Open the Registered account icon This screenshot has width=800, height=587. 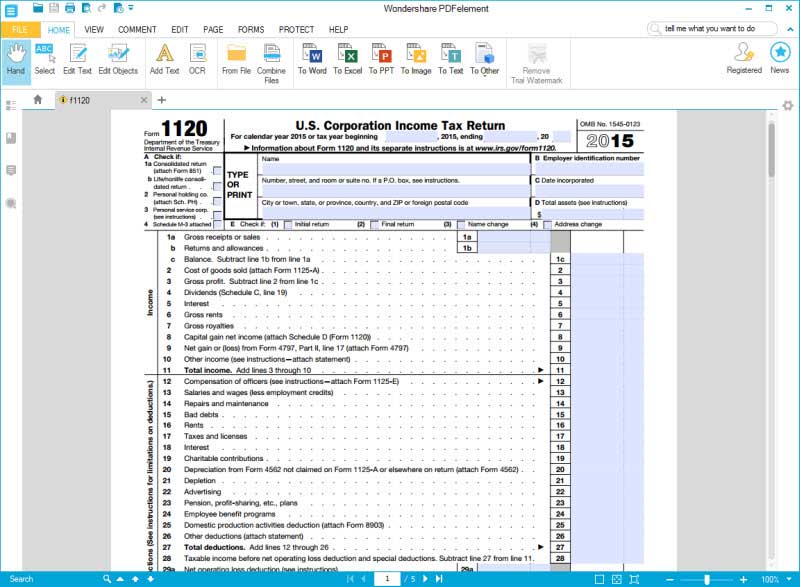coord(744,59)
